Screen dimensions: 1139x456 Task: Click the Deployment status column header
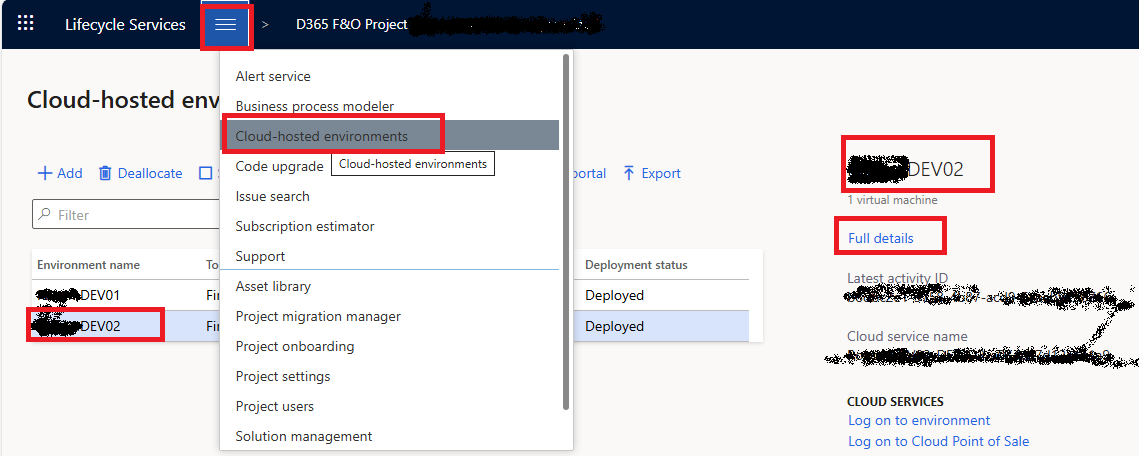636,265
